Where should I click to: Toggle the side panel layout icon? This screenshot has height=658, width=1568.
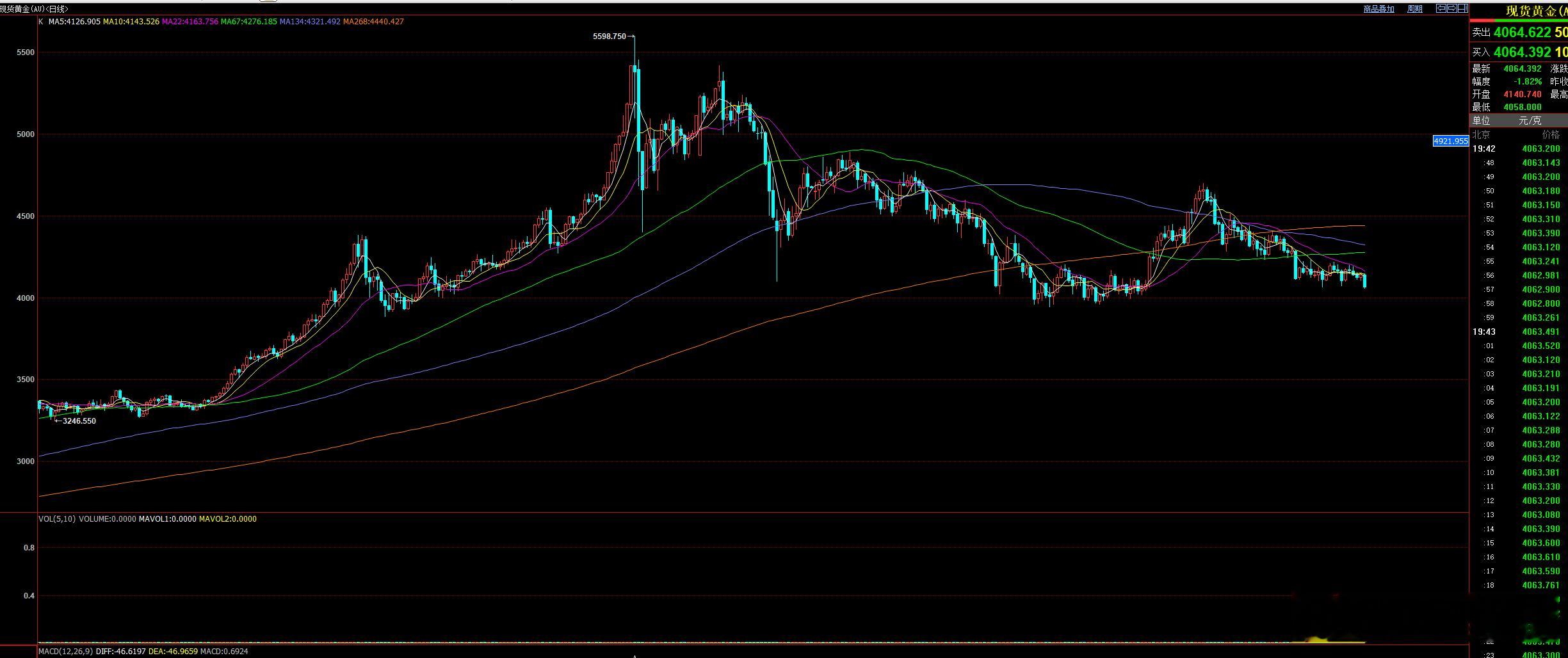coord(1463,8)
